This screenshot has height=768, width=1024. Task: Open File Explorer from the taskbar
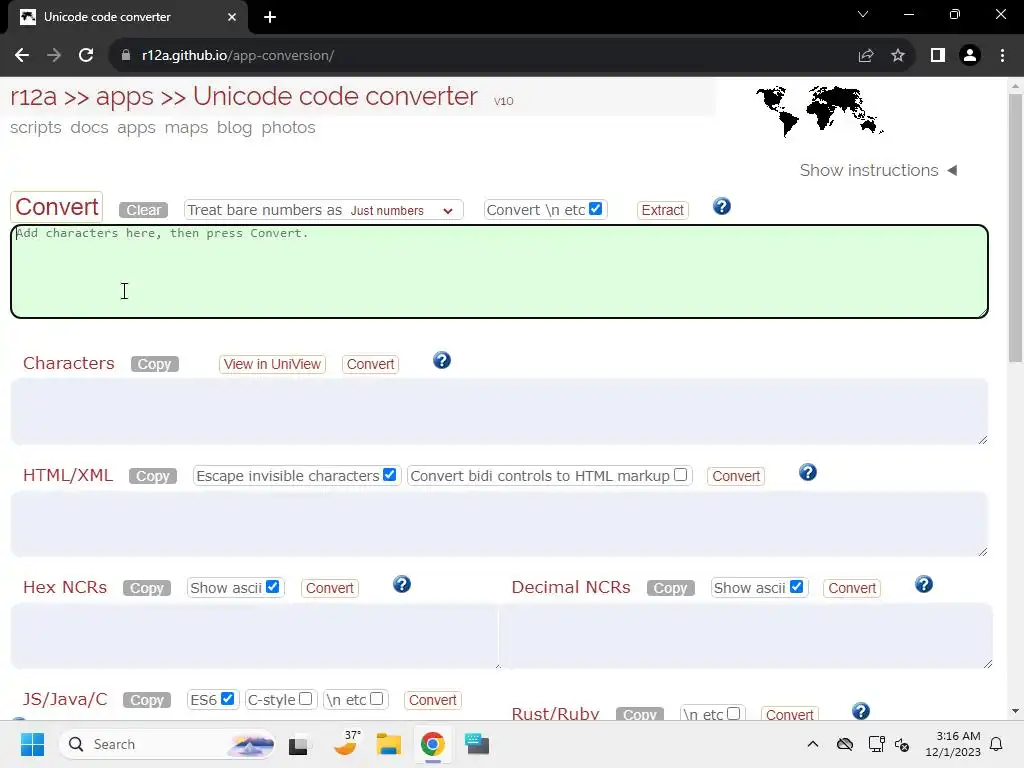pyautogui.click(x=389, y=744)
